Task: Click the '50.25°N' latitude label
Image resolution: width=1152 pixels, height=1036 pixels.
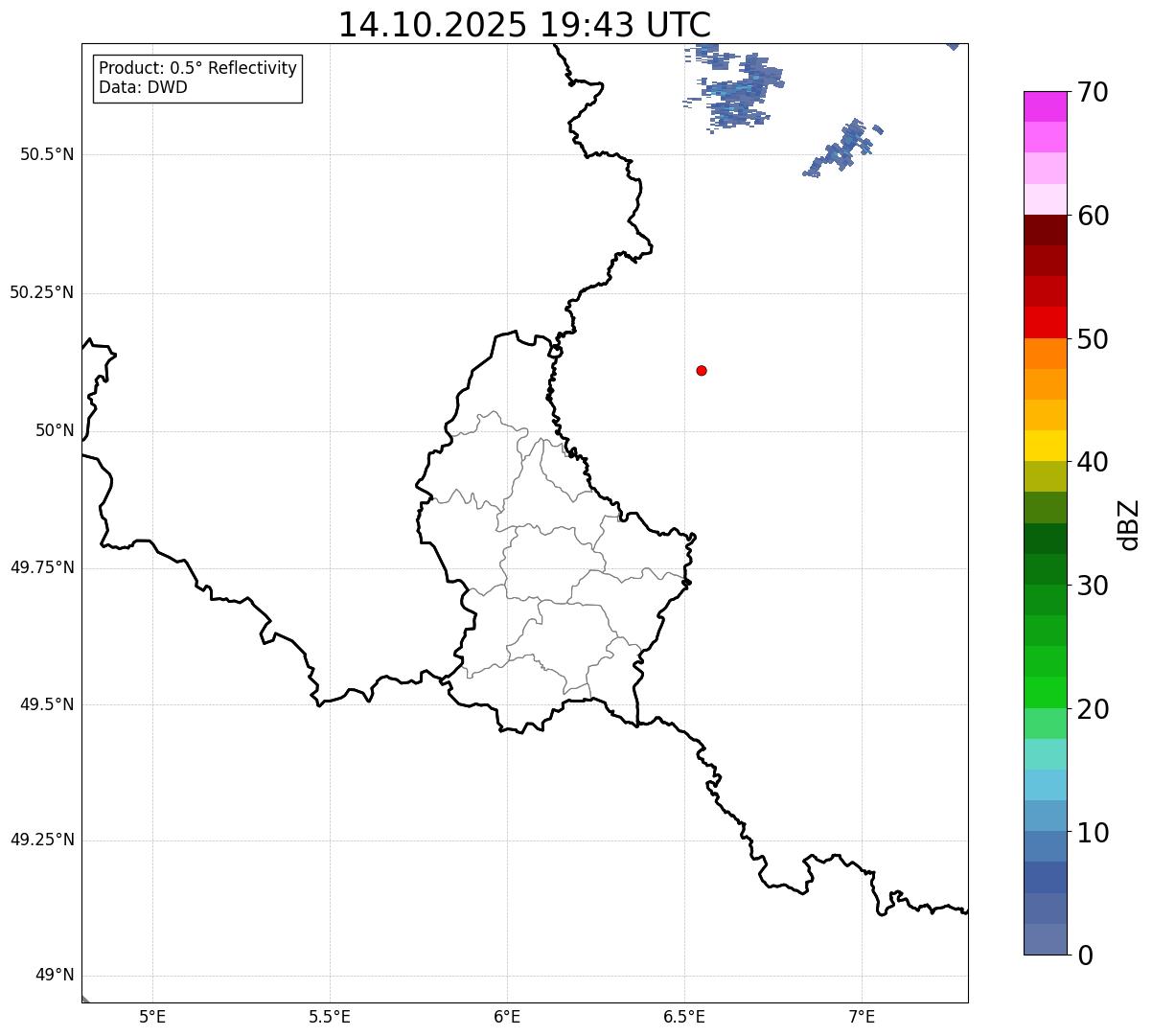Action: coord(41,292)
